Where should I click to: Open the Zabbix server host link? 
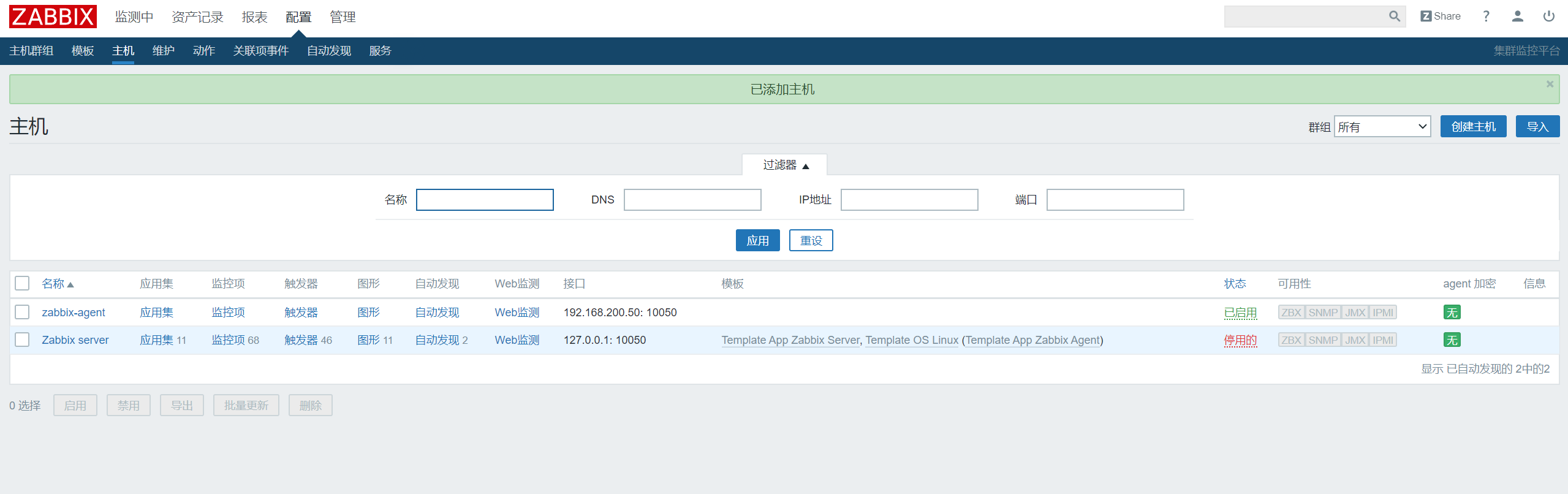[75, 340]
